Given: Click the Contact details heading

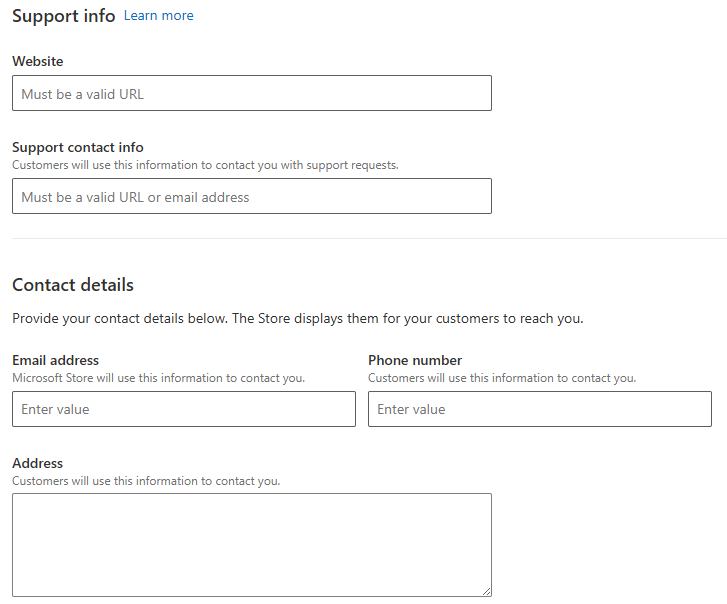Looking at the screenshot, I should point(73,285).
